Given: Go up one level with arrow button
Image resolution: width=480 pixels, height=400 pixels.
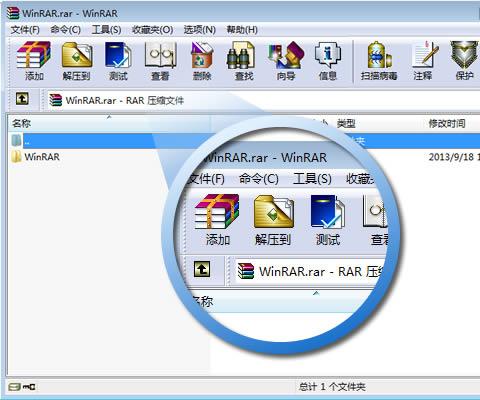Looking at the screenshot, I should click(x=22, y=99).
